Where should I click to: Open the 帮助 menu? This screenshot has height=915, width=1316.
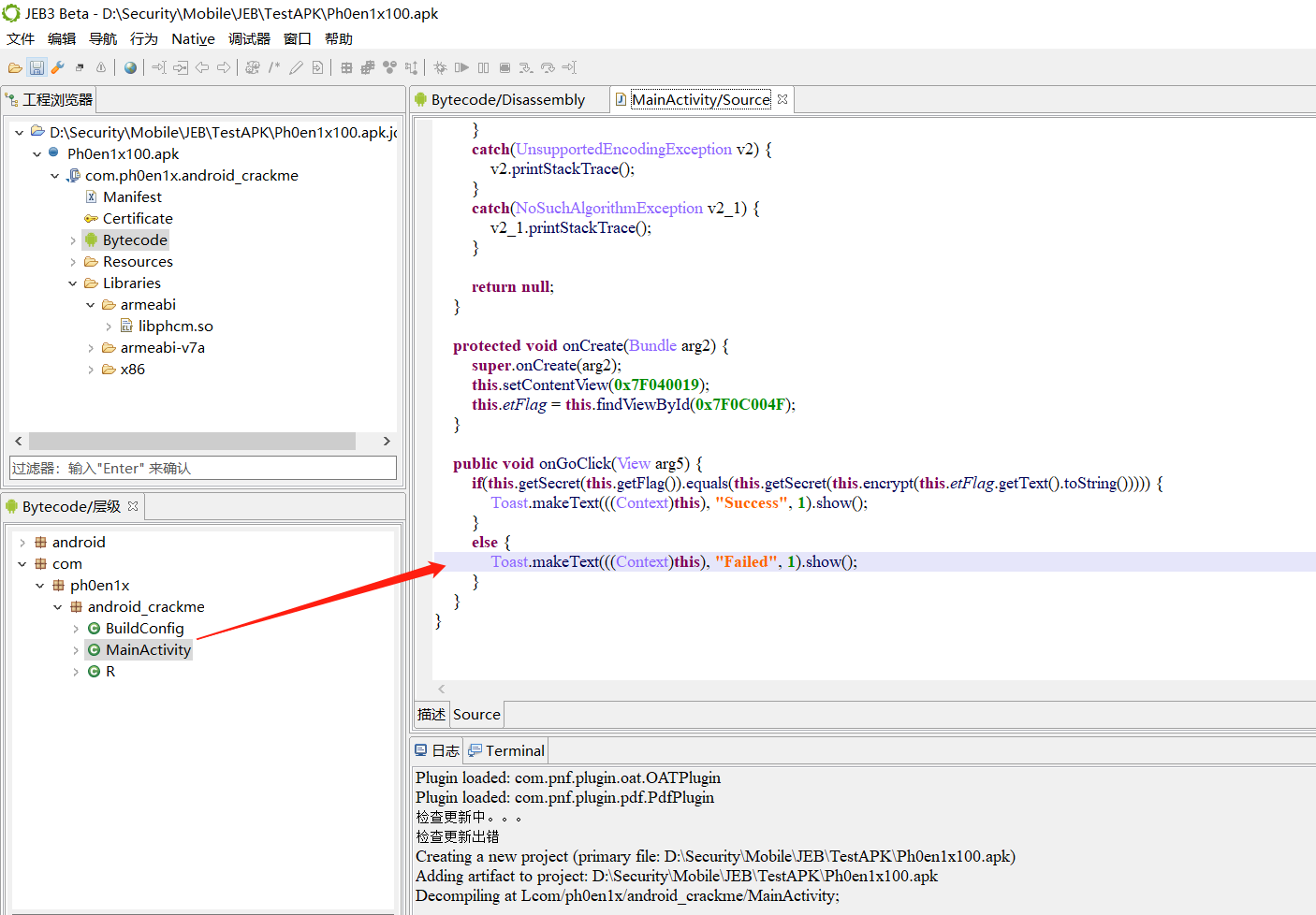[x=339, y=38]
